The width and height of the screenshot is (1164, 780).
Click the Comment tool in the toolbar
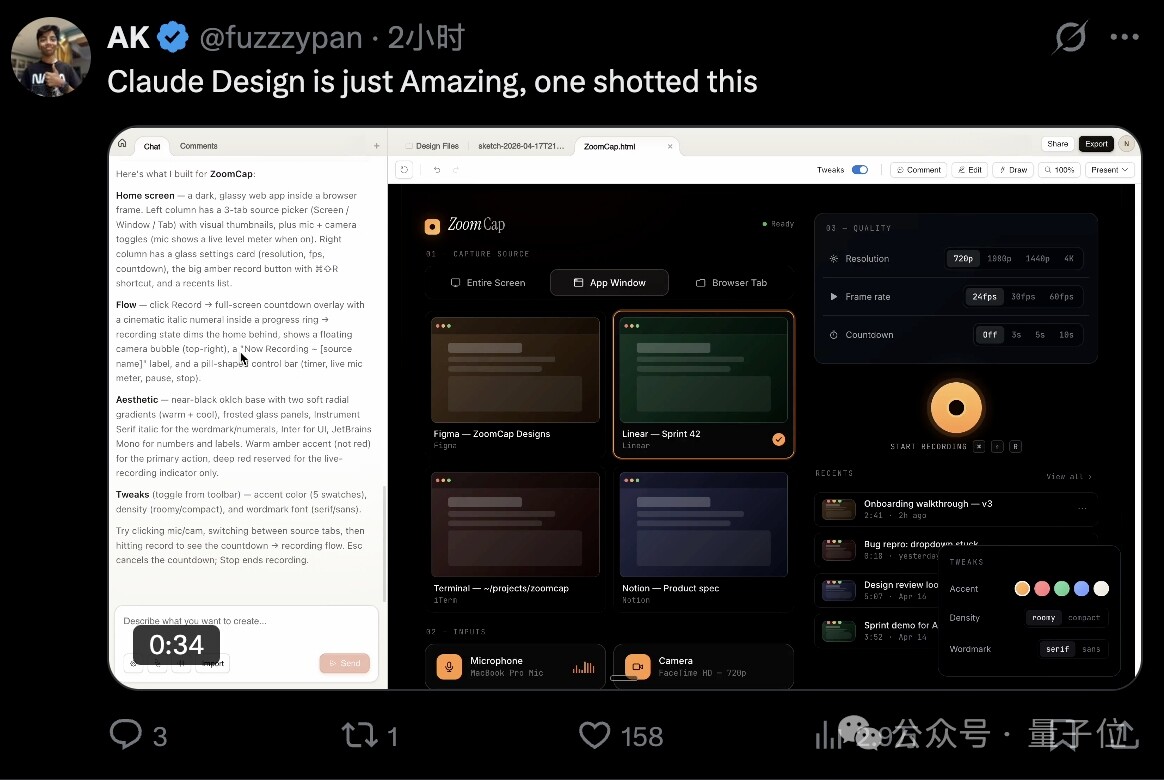pos(917,169)
